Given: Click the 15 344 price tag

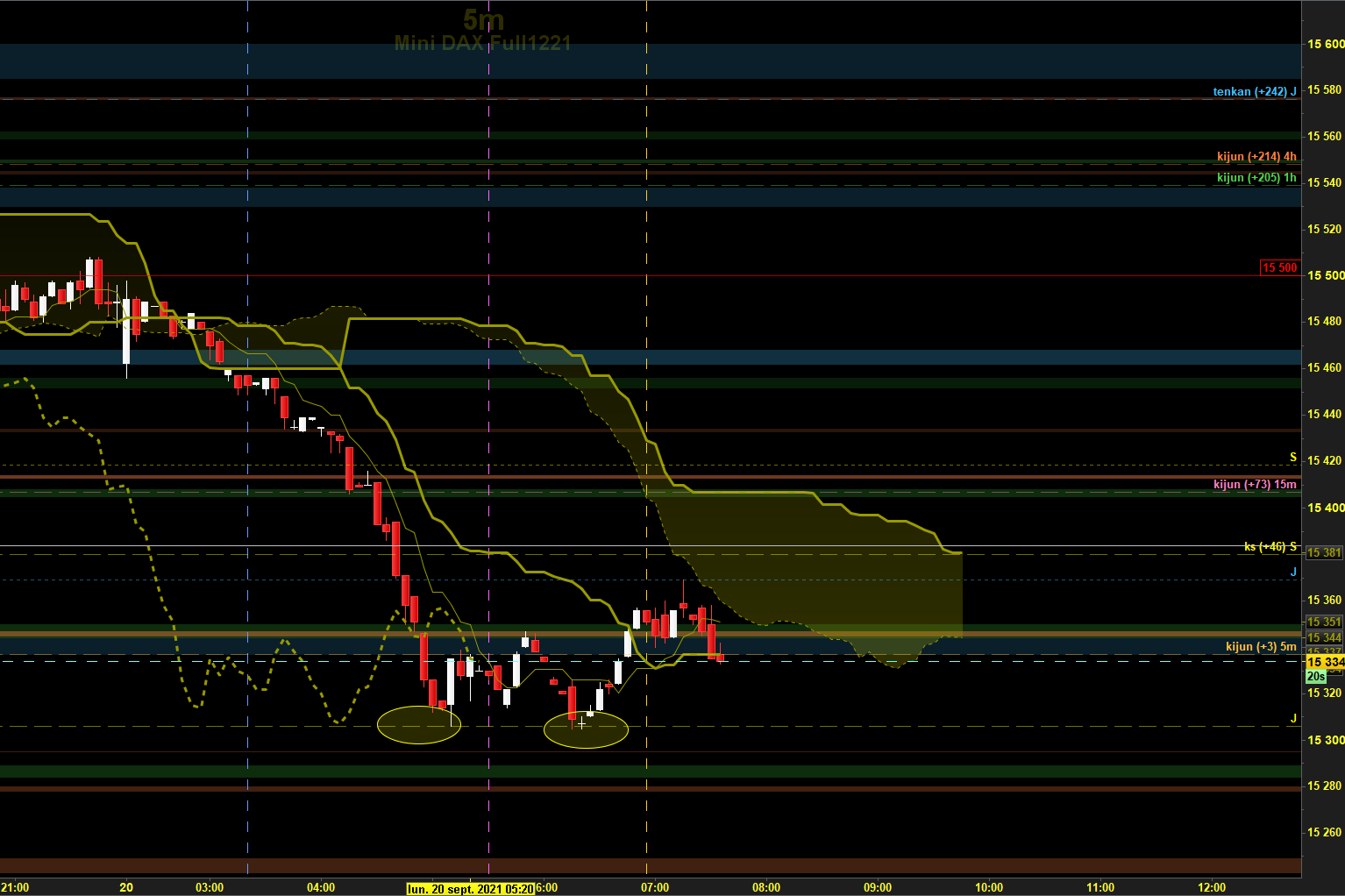Looking at the screenshot, I should coord(1324,637).
